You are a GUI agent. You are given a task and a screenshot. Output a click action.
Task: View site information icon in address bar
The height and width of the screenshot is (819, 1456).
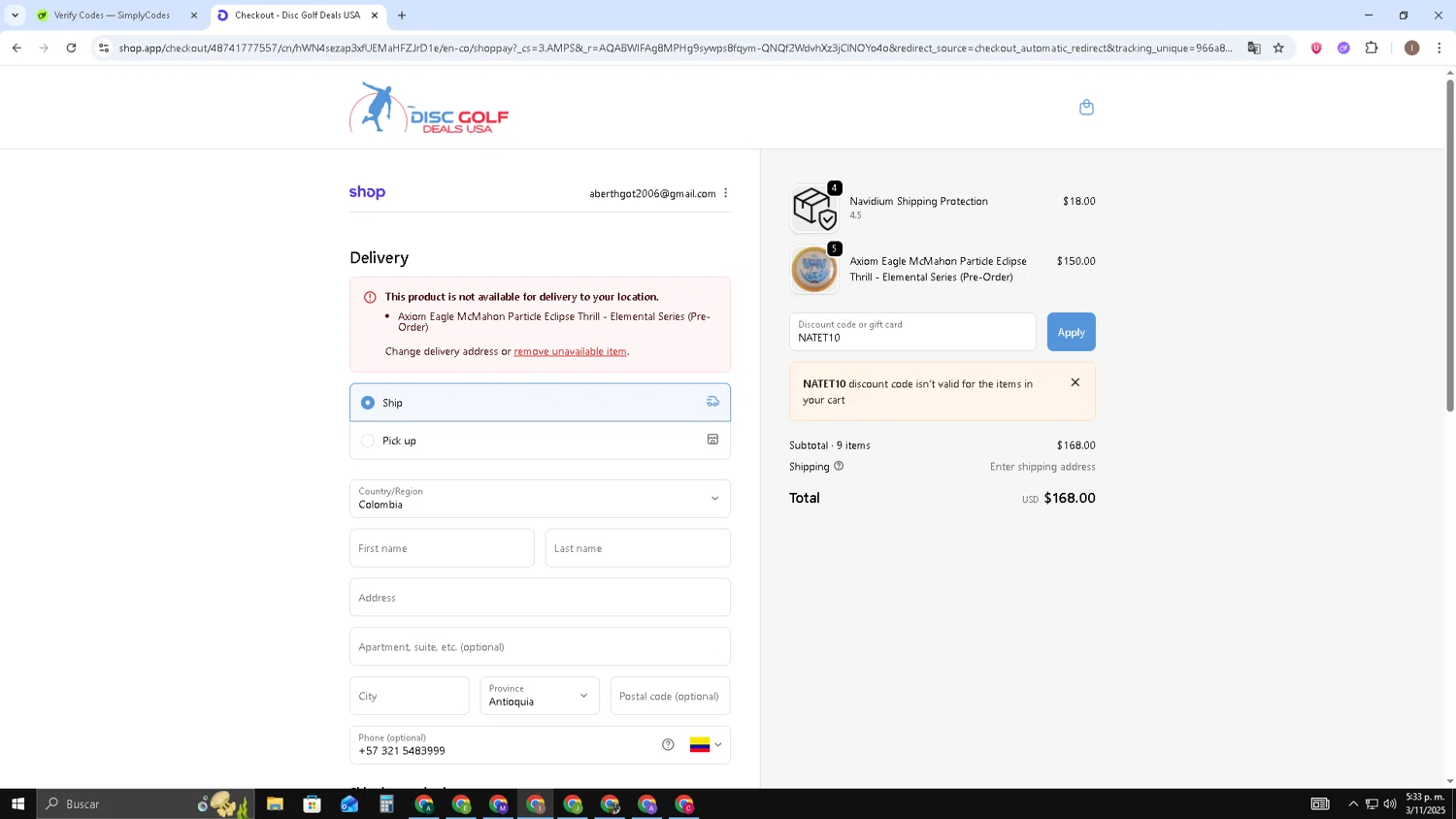coord(104,48)
